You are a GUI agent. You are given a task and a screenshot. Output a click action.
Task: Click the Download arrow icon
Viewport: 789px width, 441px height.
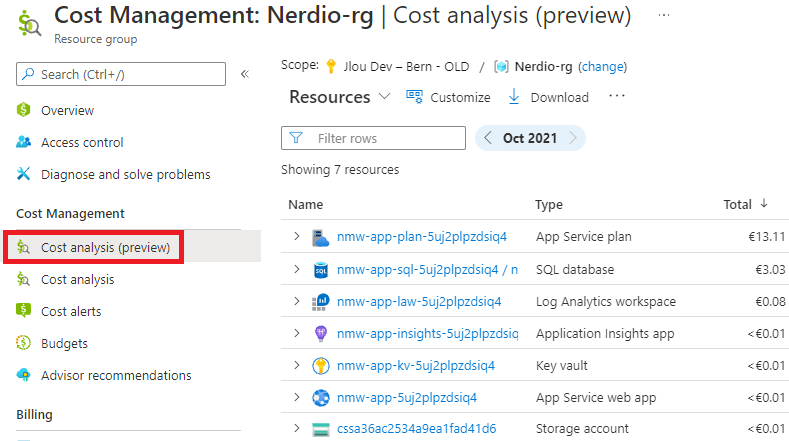[x=514, y=97]
